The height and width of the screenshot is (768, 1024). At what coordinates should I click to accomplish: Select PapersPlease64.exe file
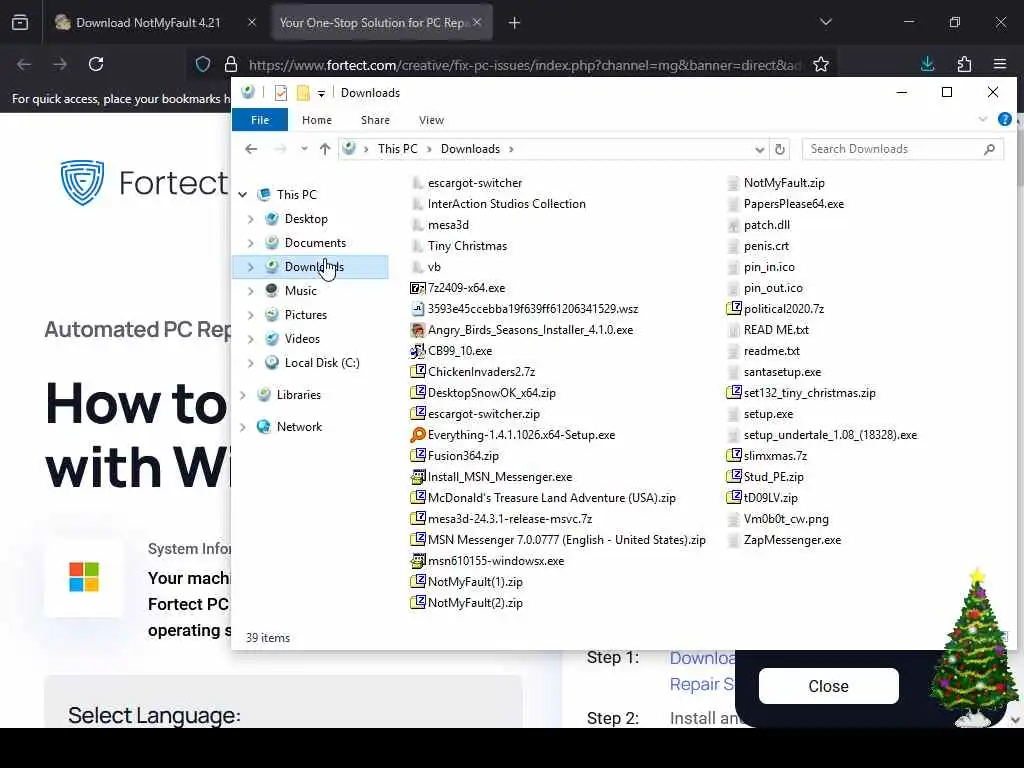785,204
